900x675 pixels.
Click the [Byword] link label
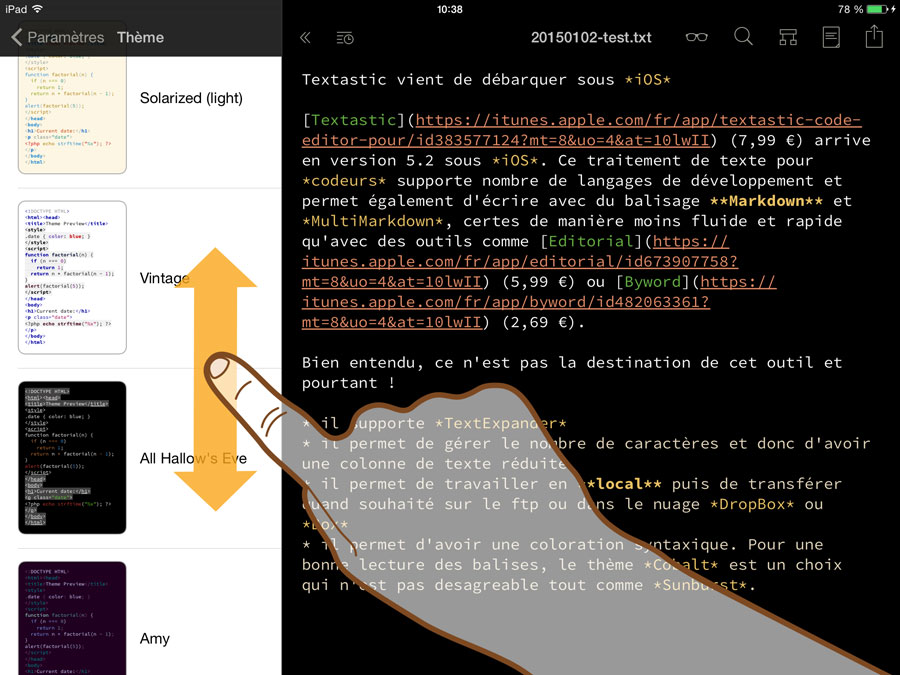(x=652, y=282)
